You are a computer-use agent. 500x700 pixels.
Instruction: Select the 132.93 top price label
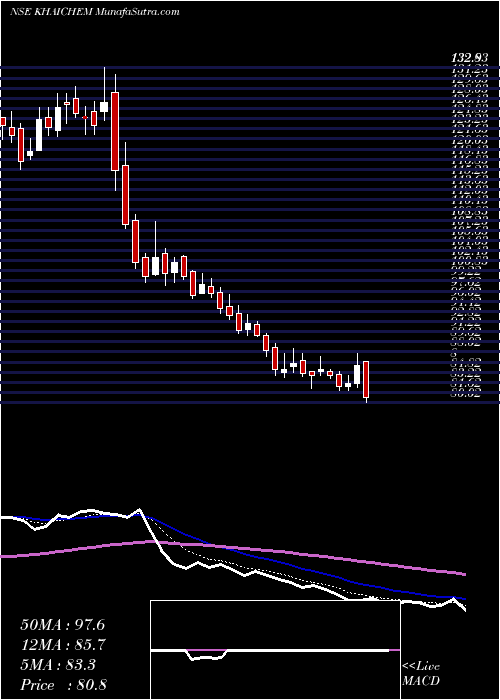coord(470,58)
